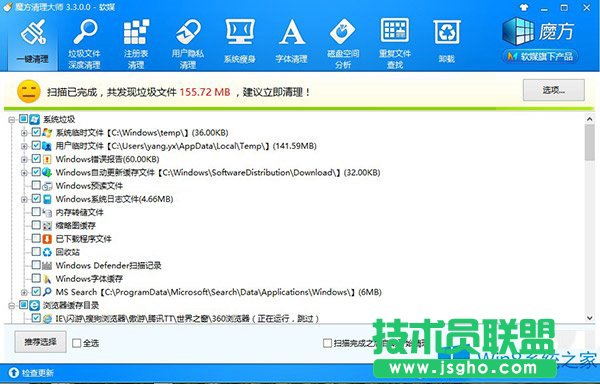The image size is (600, 384).
Task: Click the 魔方 cube logo
Action: coord(518,31)
